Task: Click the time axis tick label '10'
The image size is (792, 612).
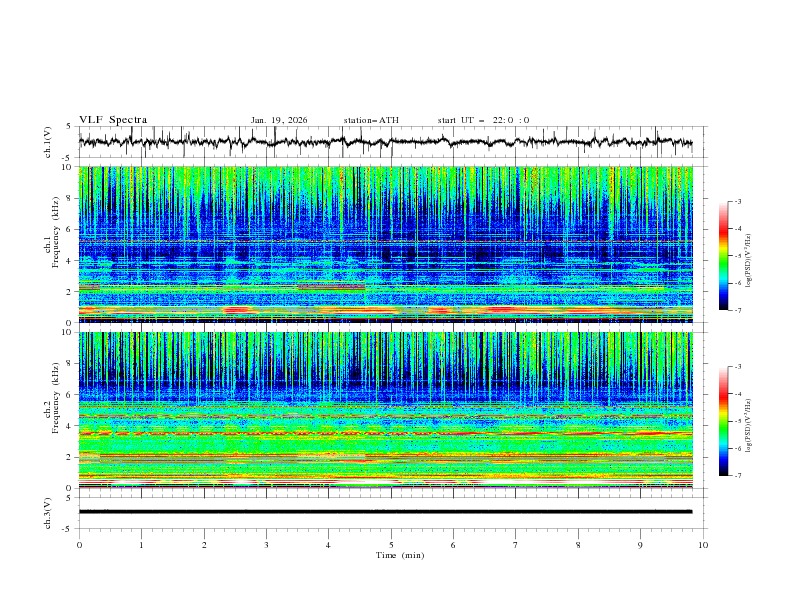Action: point(703,545)
